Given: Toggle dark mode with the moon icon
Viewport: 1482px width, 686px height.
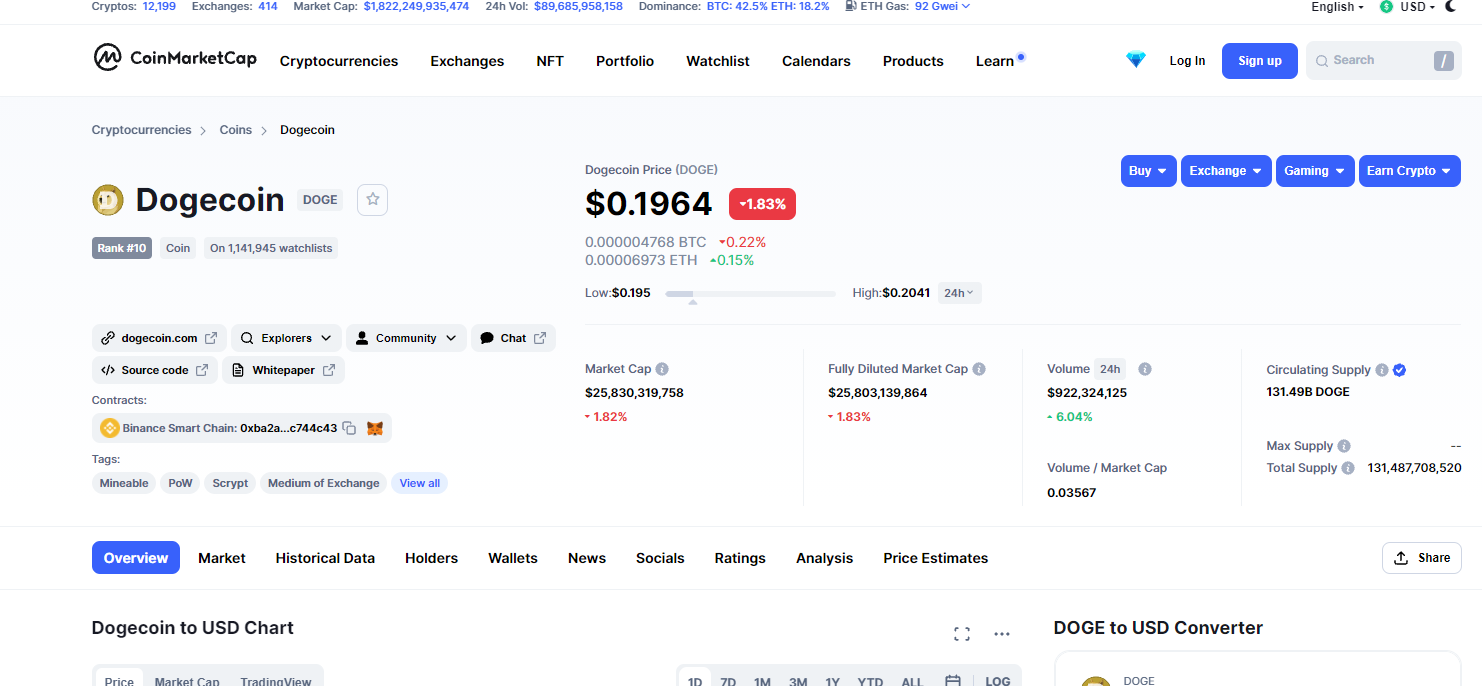Looking at the screenshot, I should (x=1451, y=6).
